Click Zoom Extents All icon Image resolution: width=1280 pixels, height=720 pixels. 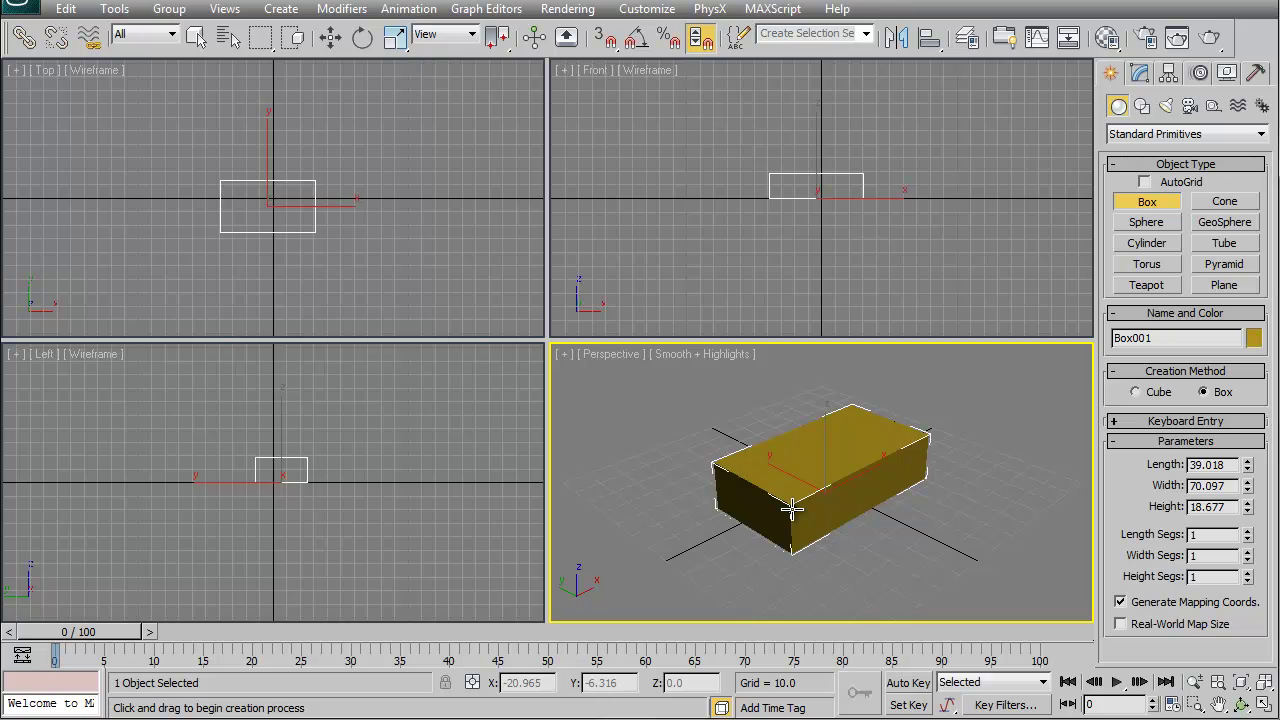[1264, 683]
